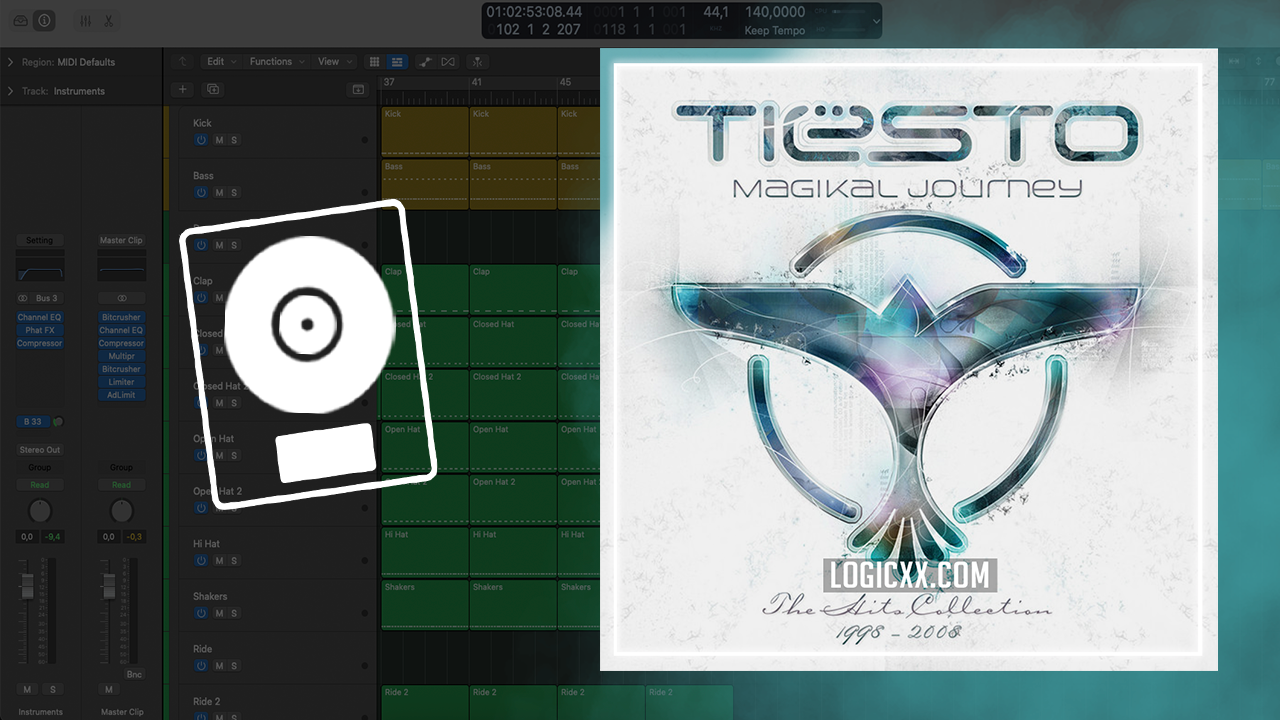The image size is (1280, 720).
Task: Select the first Kick region
Action: [x=424, y=131]
